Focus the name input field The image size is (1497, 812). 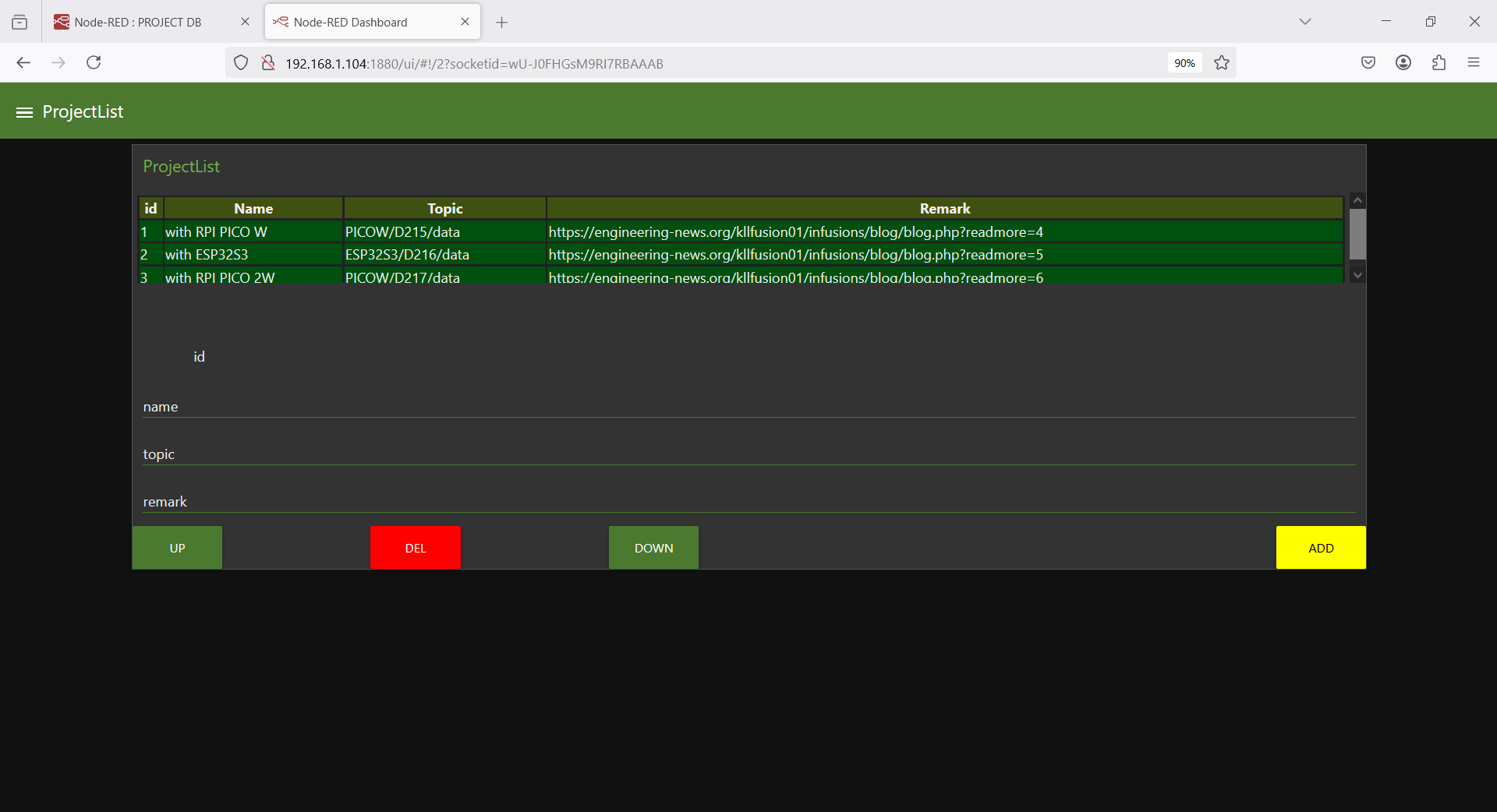(748, 407)
